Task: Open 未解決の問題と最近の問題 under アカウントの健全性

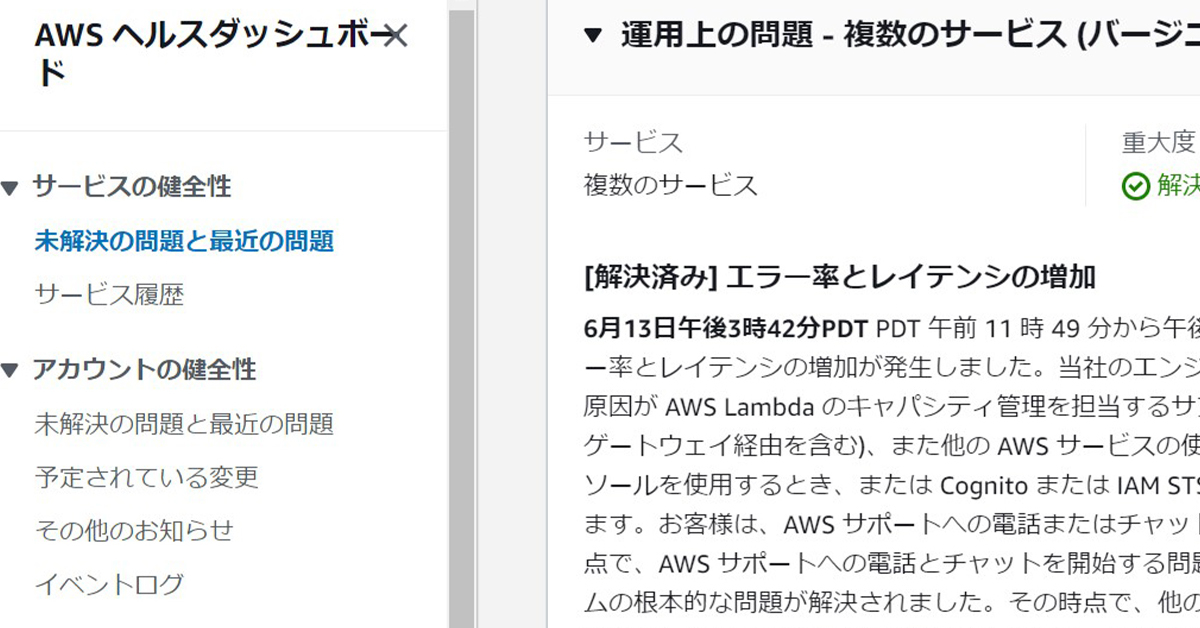Action: (x=184, y=424)
